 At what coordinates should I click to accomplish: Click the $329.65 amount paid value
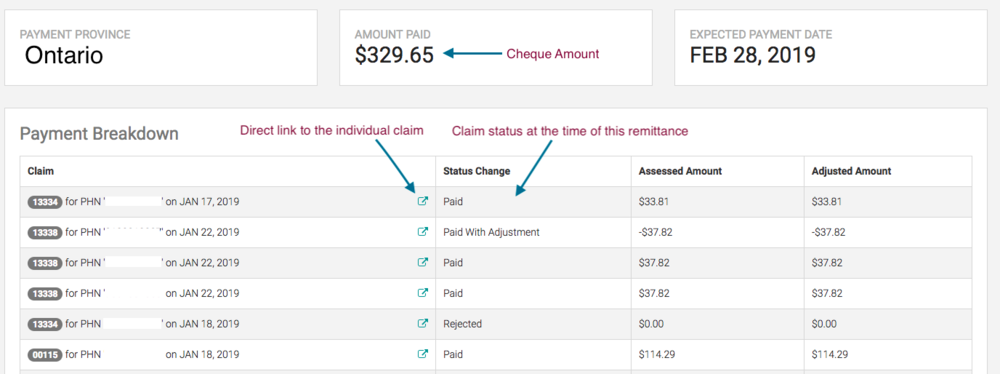[x=394, y=55]
